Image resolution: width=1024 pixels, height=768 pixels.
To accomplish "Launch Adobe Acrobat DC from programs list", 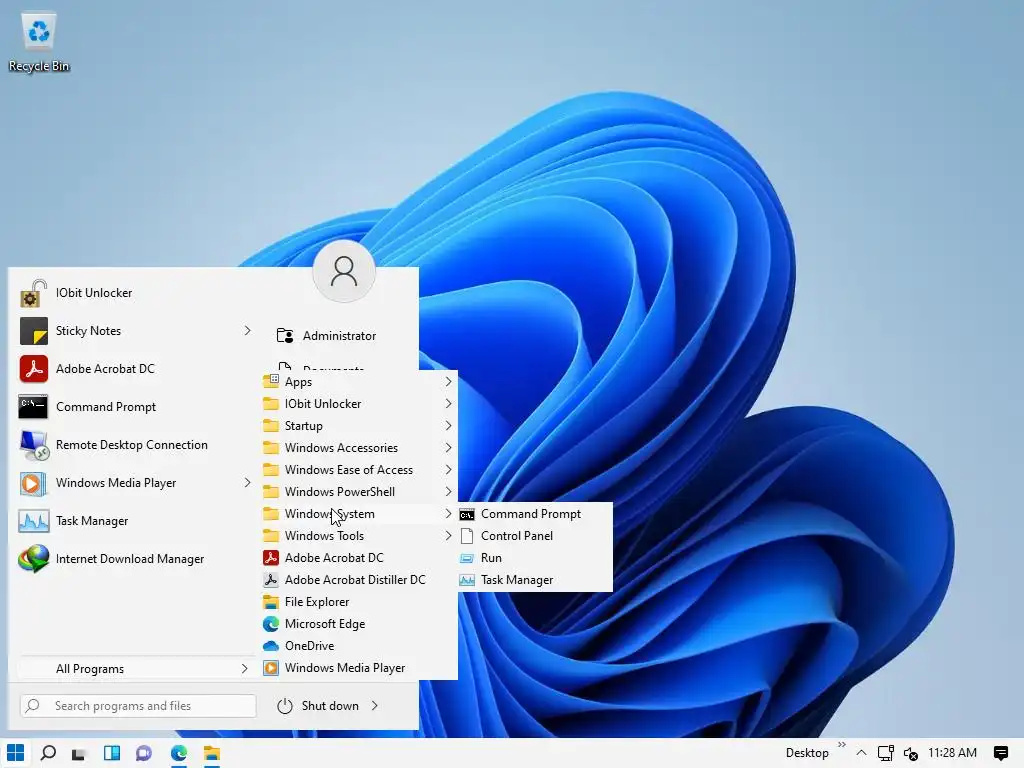I will 358,558.
